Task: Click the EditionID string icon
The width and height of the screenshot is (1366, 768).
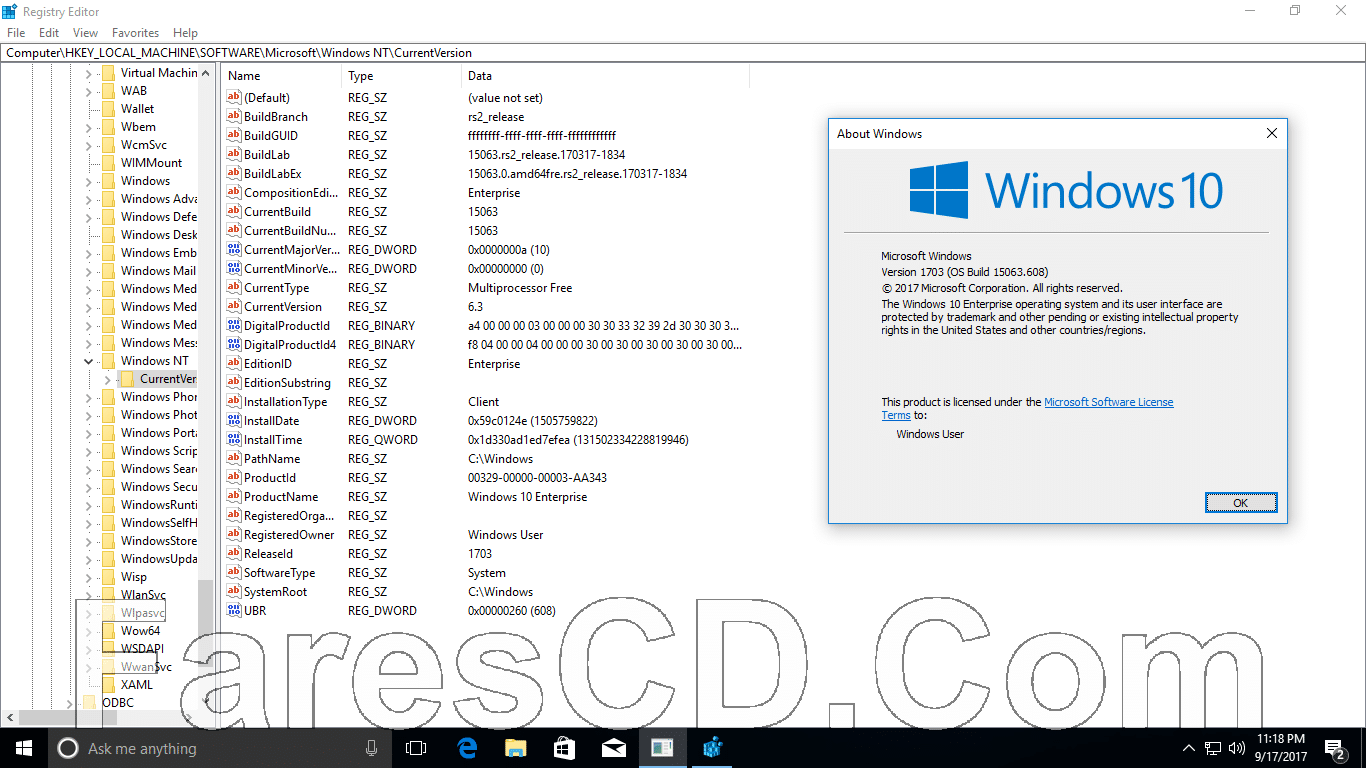Action: point(235,364)
